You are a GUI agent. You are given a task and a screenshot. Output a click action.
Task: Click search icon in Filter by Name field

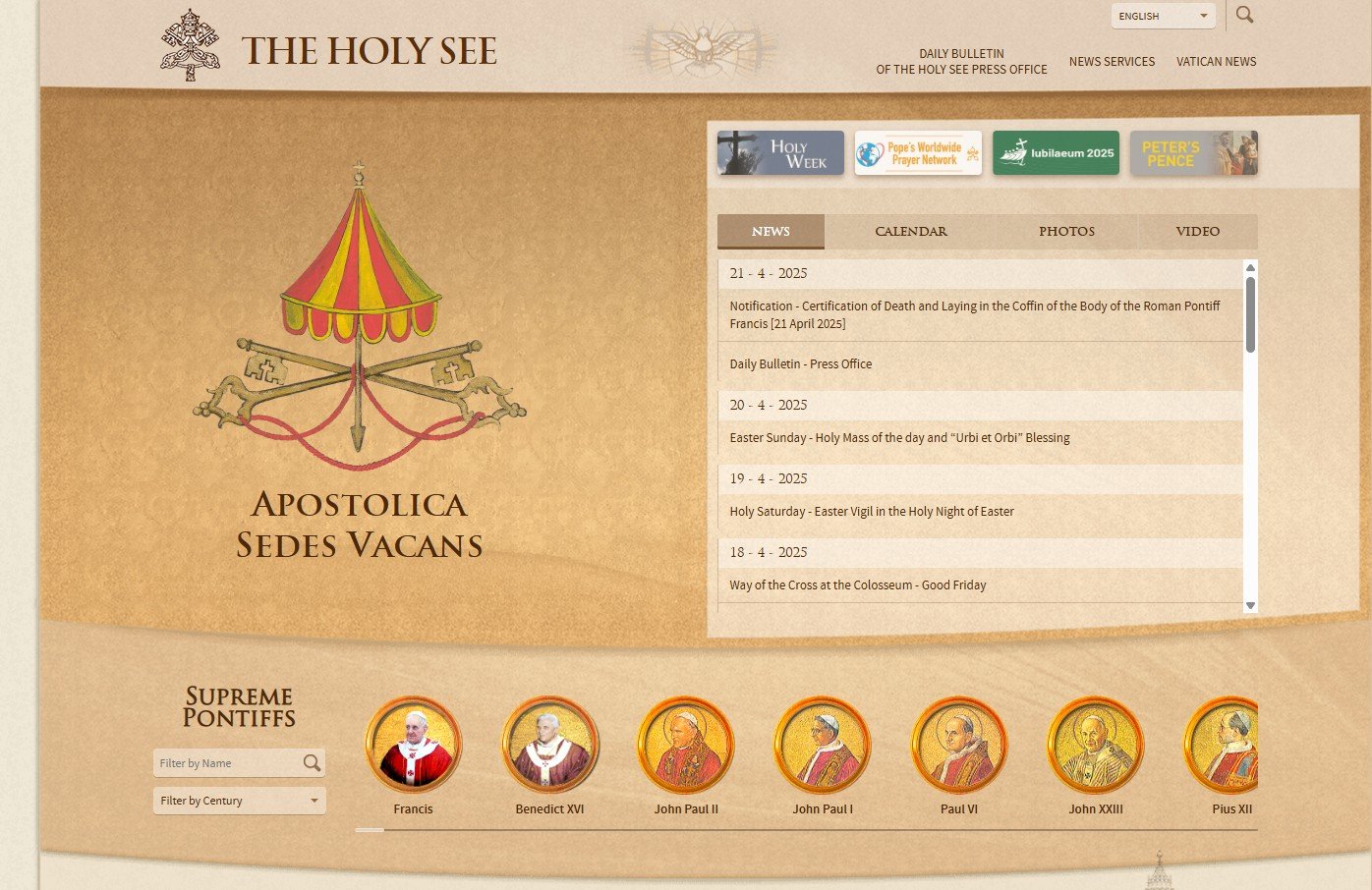tap(312, 762)
